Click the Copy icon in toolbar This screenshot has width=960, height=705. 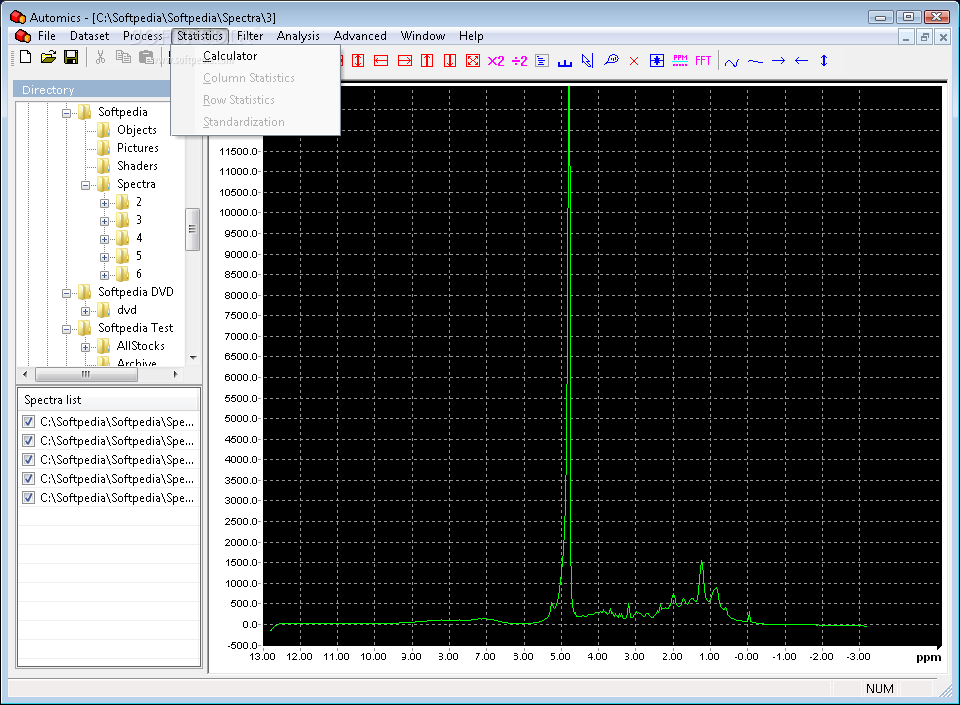pos(123,58)
